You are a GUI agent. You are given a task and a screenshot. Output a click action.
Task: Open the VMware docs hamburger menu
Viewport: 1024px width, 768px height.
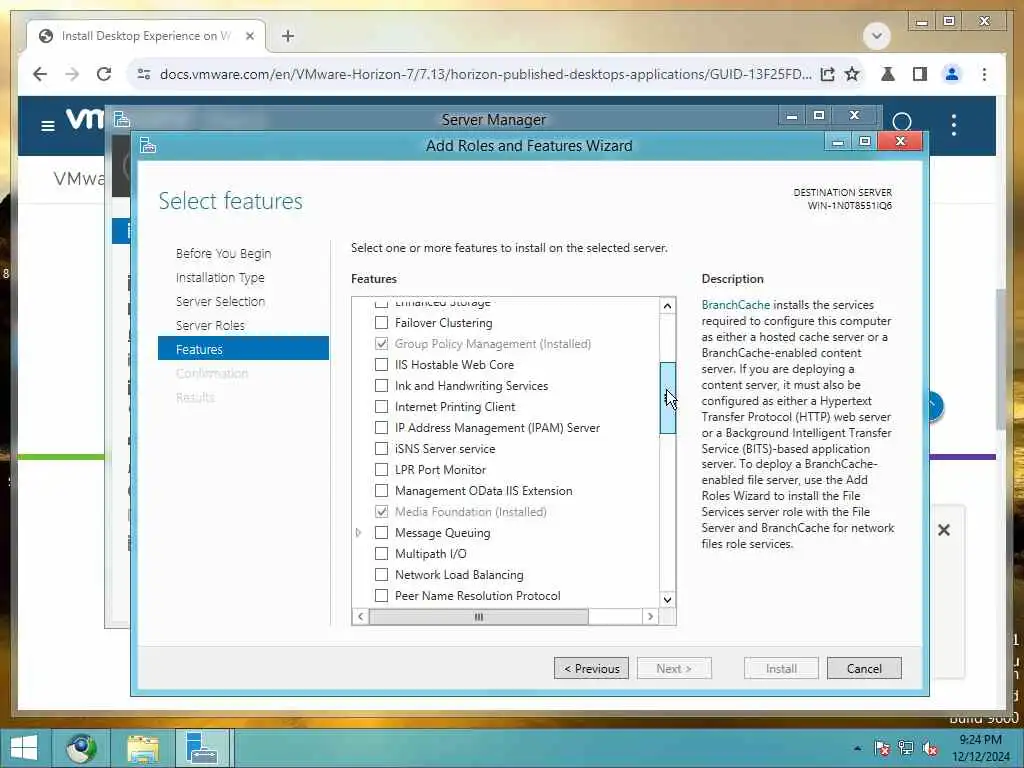pyautogui.click(x=48, y=125)
